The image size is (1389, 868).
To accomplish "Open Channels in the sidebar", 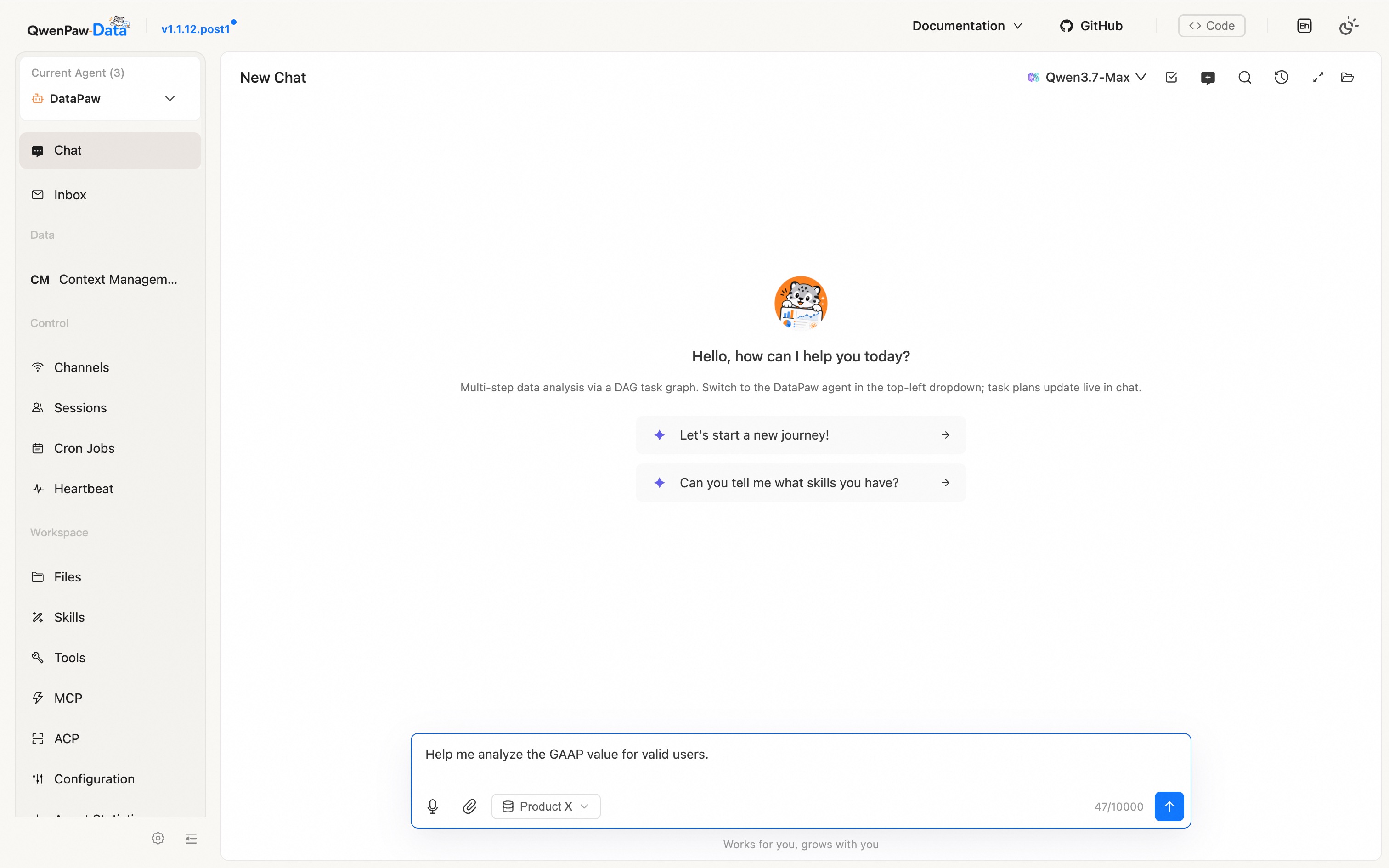I will 110,367.
